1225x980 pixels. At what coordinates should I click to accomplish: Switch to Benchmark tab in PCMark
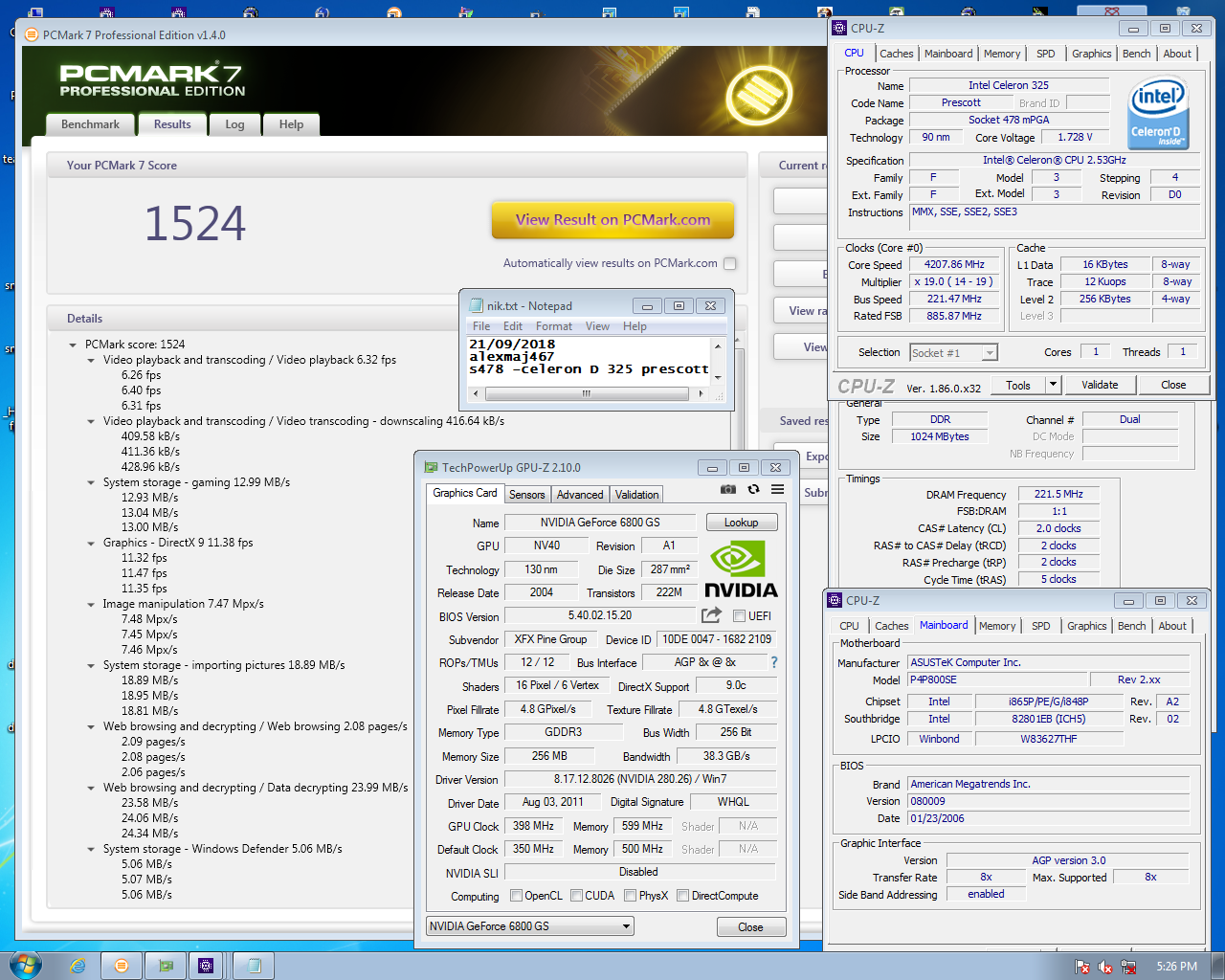90,124
